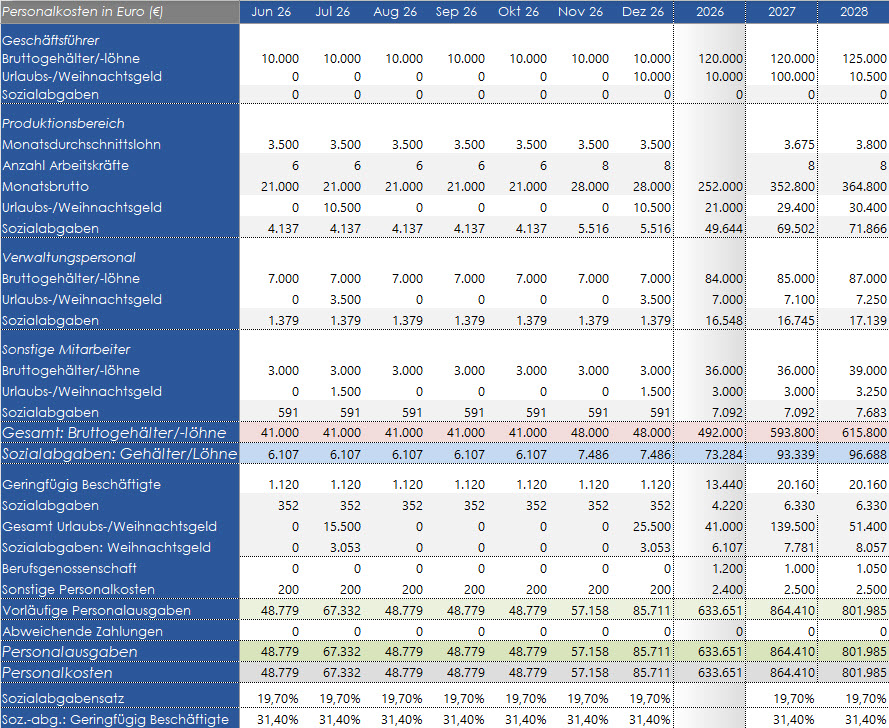The image size is (889, 728).
Task: Select the 2.400 Sonstige Personalkosten cell
Action: pos(727,590)
